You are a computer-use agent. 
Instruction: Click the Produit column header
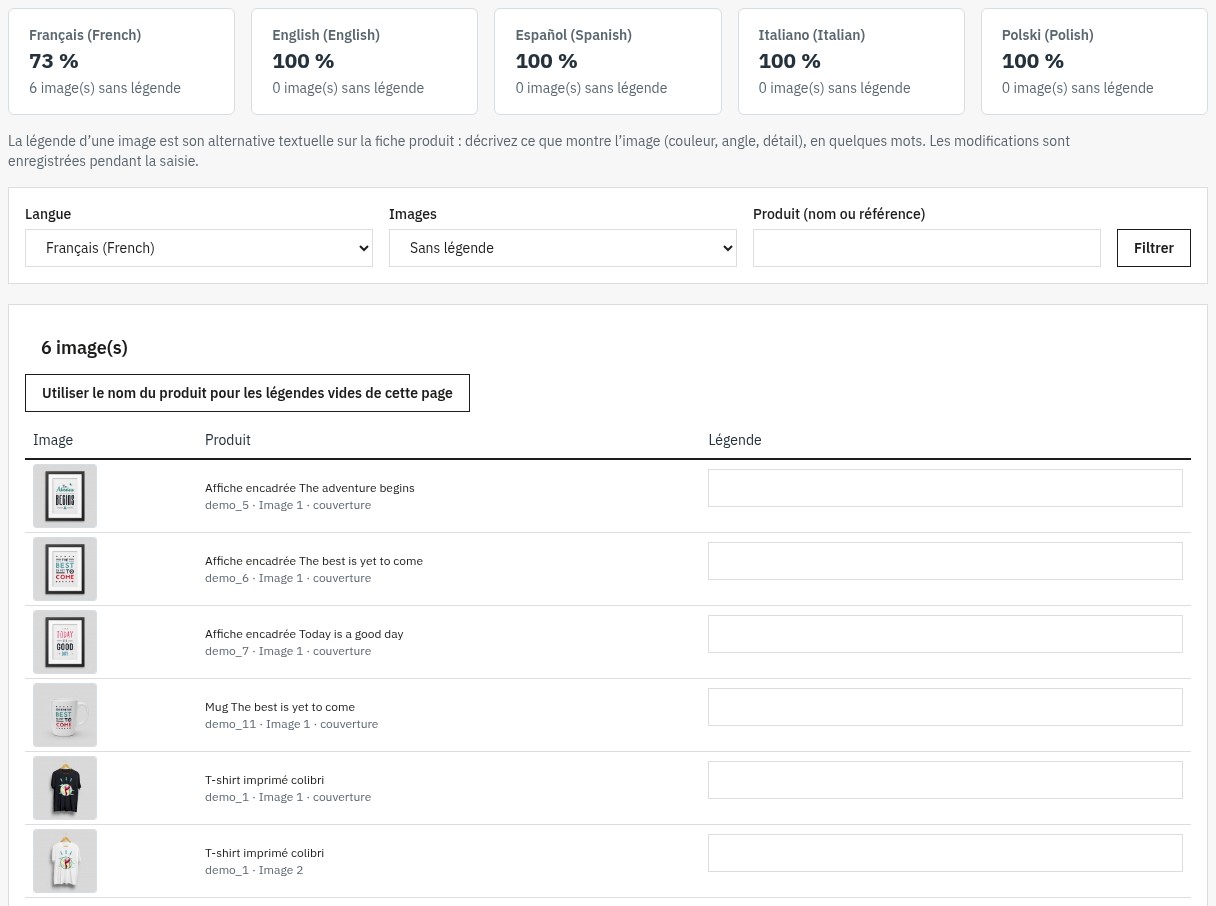[228, 440]
